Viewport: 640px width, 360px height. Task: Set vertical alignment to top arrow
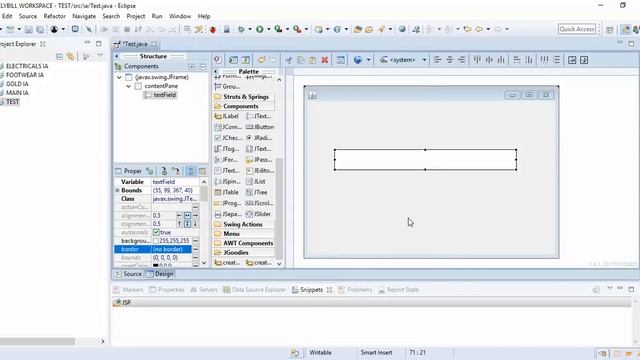coord(179,224)
